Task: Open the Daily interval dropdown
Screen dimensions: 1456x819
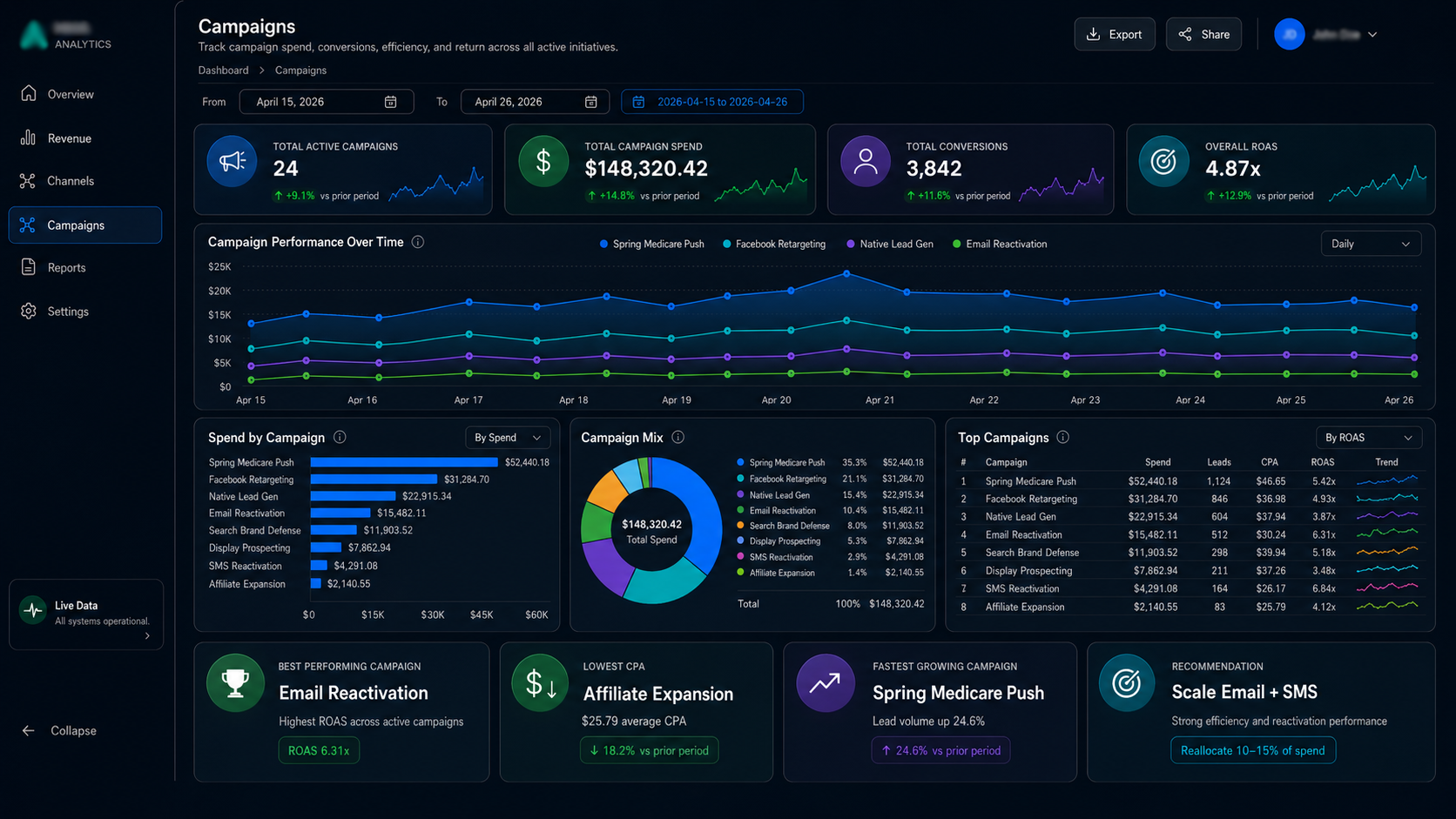Action: [x=1371, y=244]
